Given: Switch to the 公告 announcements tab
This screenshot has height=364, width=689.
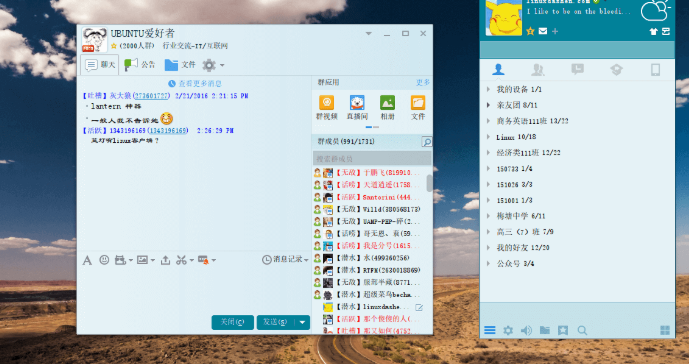Looking at the screenshot, I should [x=140, y=65].
